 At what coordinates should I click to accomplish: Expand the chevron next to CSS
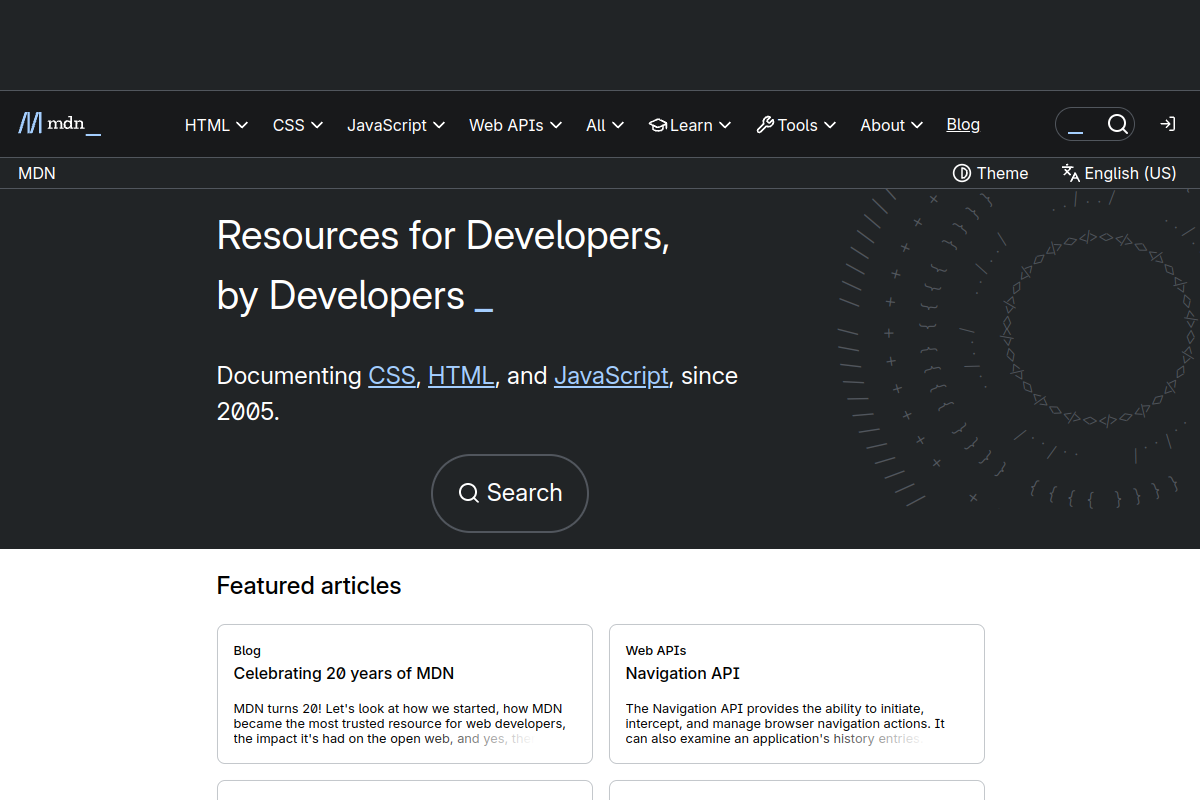[317, 125]
